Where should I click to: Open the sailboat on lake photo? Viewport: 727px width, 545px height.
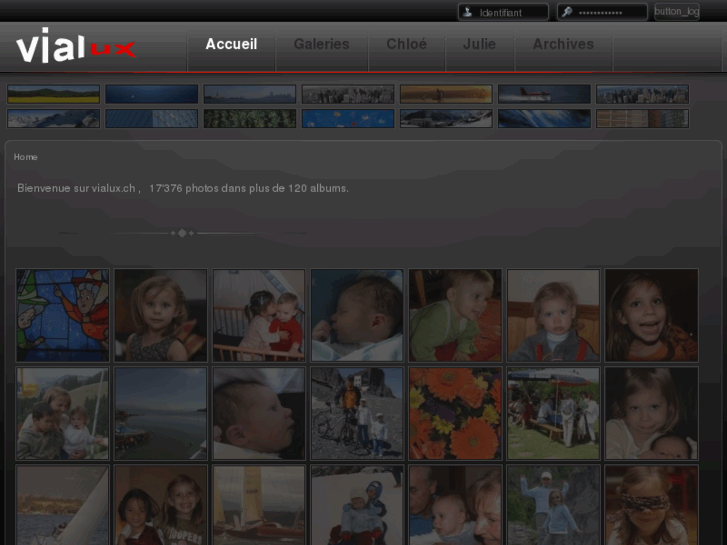coord(259,505)
